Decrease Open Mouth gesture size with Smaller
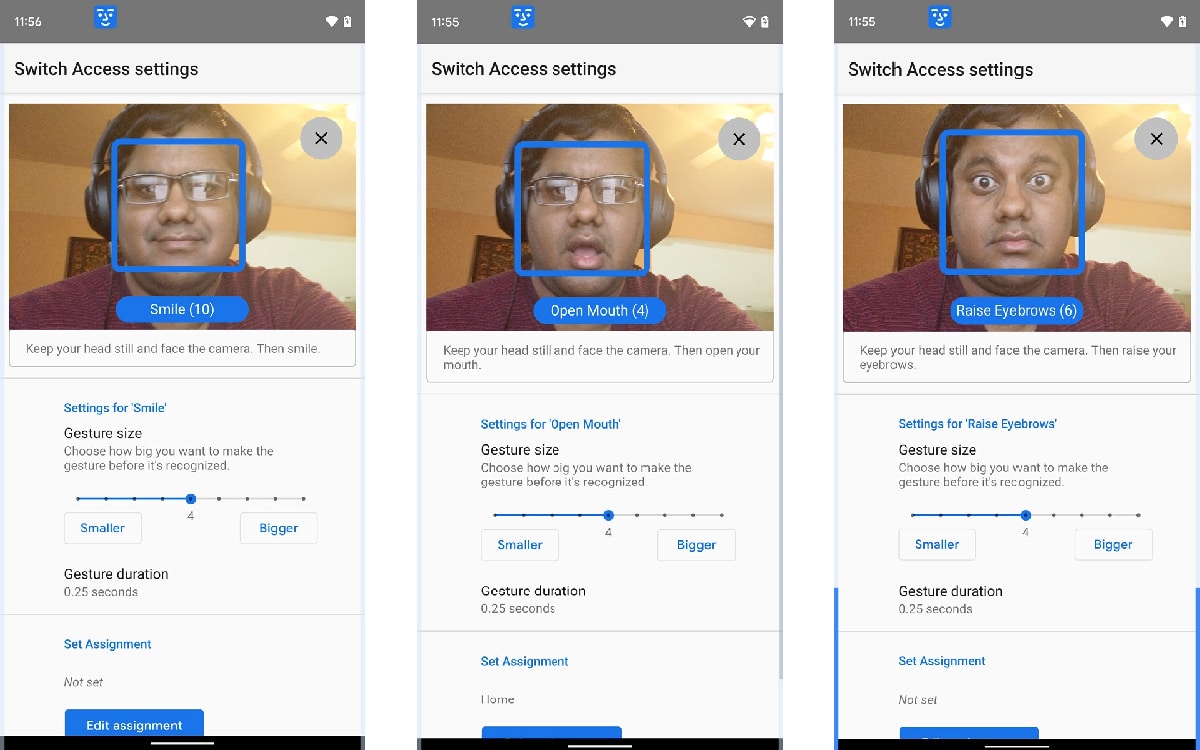The height and width of the screenshot is (750, 1200). tap(520, 545)
